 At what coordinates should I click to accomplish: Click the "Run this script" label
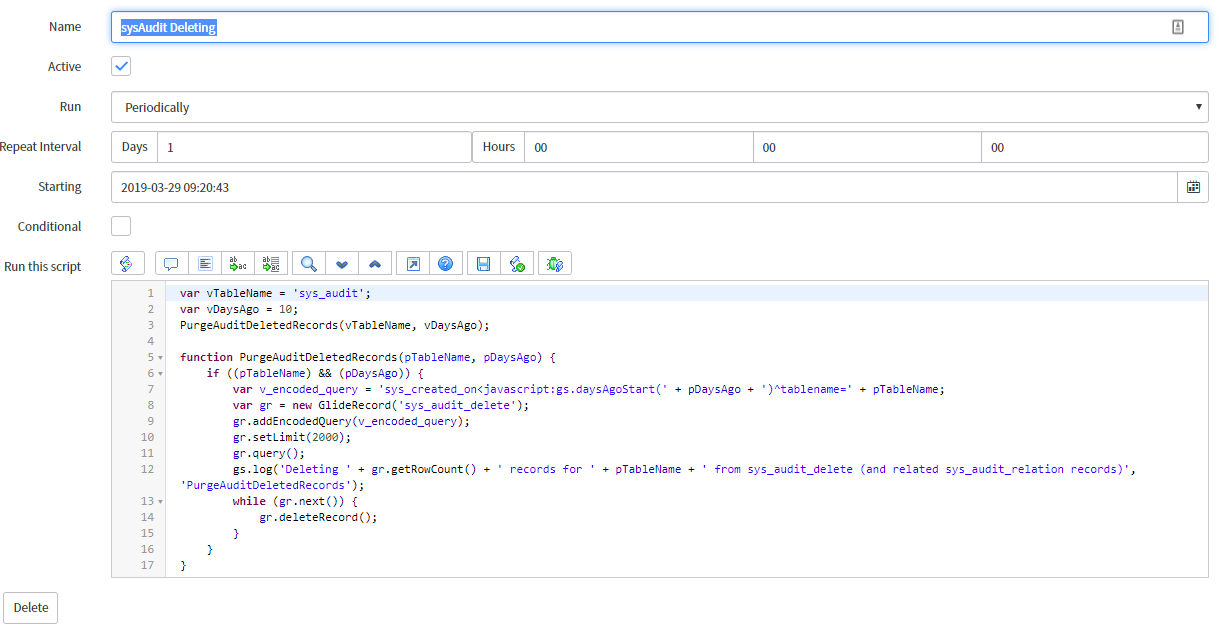[x=43, y=266]
